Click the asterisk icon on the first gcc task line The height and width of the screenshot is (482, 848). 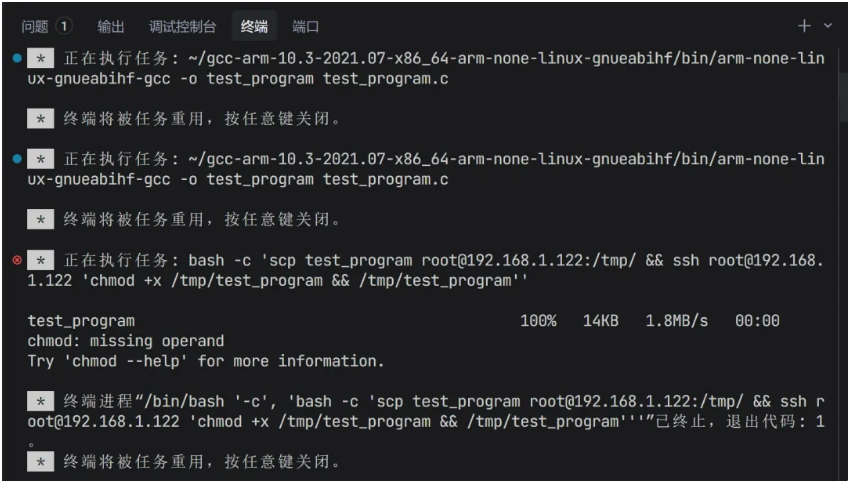40,59
